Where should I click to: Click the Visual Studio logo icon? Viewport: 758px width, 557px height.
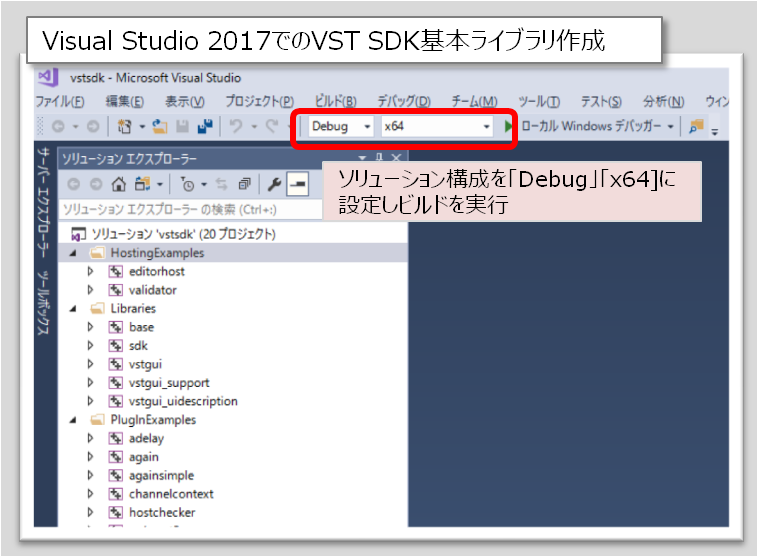point(48,77)
